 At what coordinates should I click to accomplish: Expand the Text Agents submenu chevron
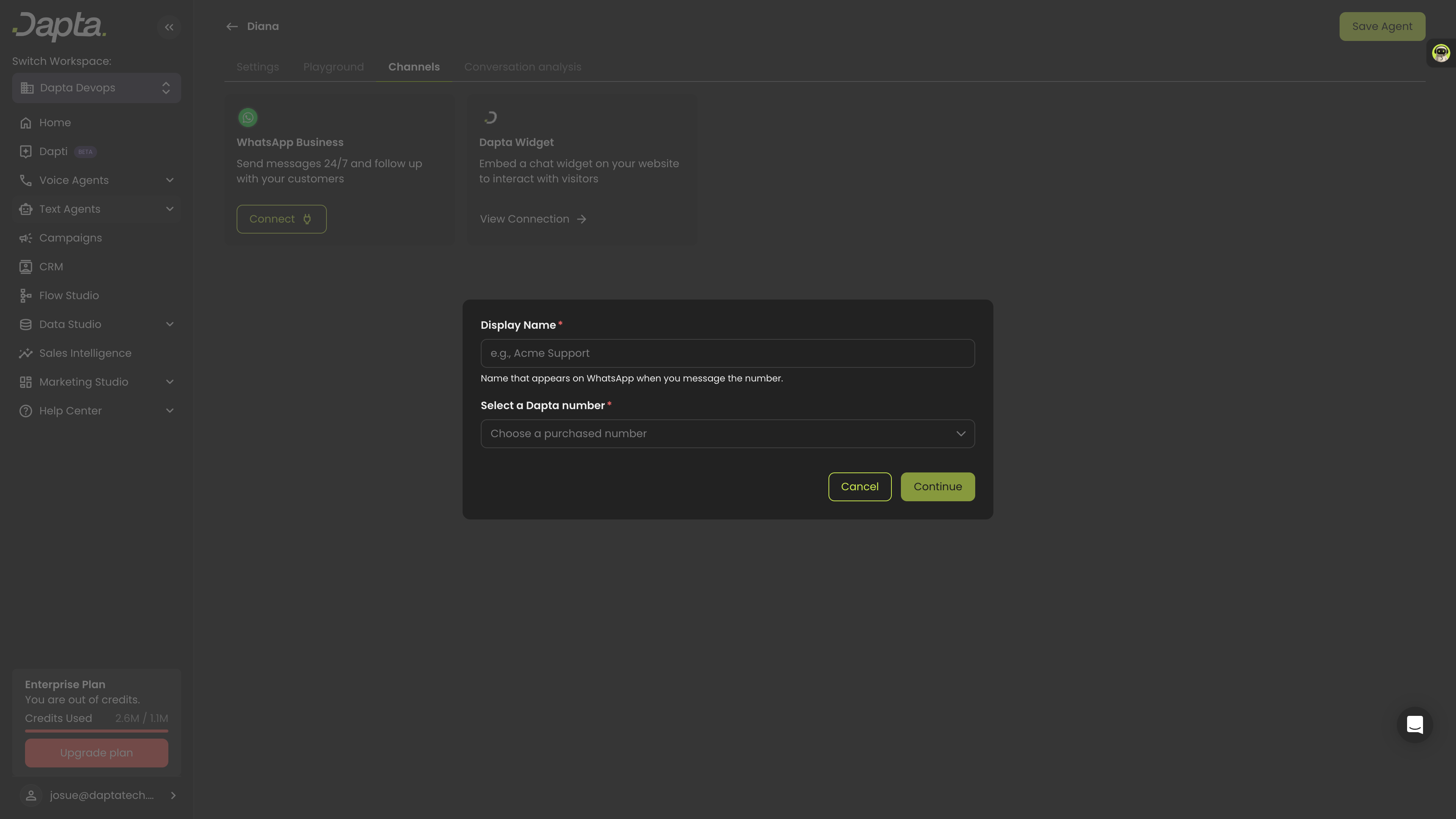(169, 209)
